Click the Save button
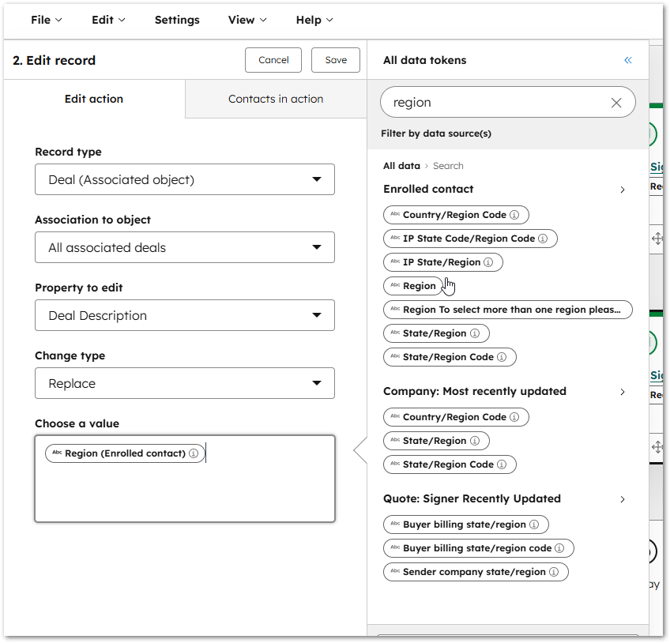 [x=335, y=60]
